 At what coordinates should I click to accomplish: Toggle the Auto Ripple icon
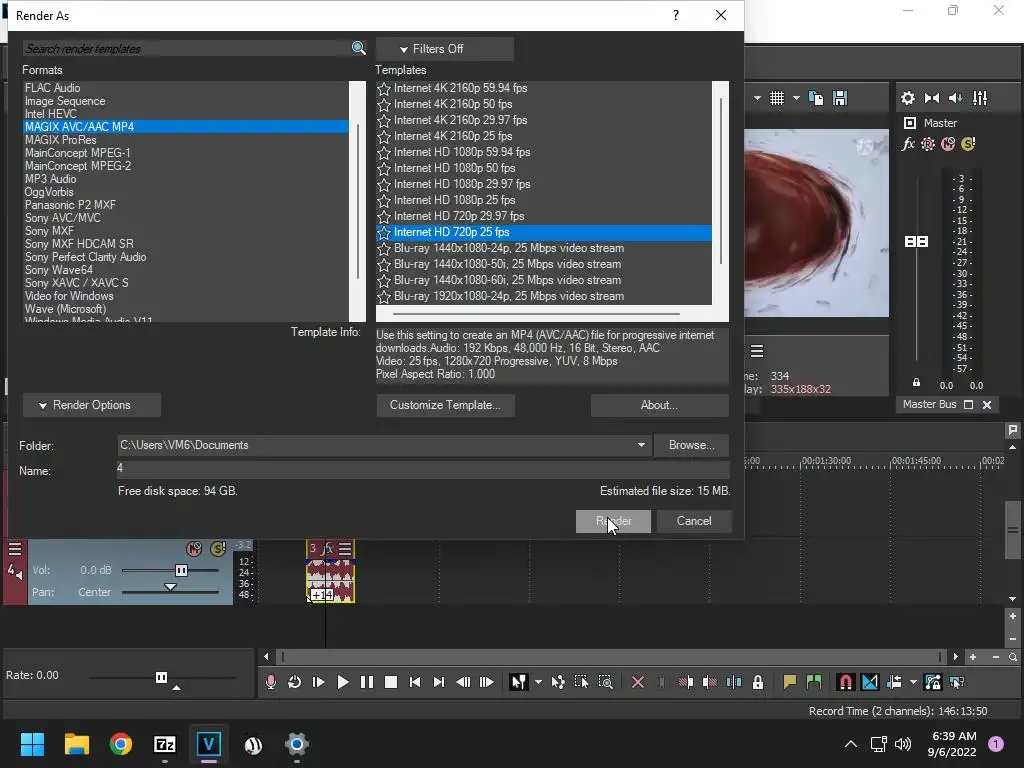894,682
